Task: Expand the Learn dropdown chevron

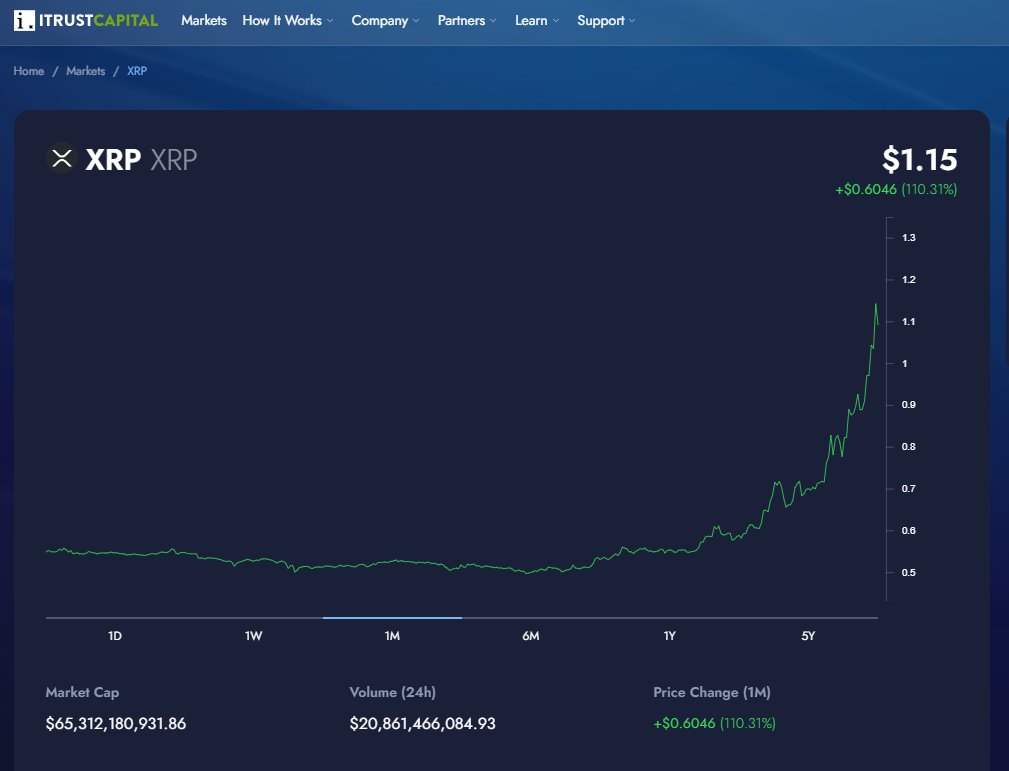Action: click(556, 21)
